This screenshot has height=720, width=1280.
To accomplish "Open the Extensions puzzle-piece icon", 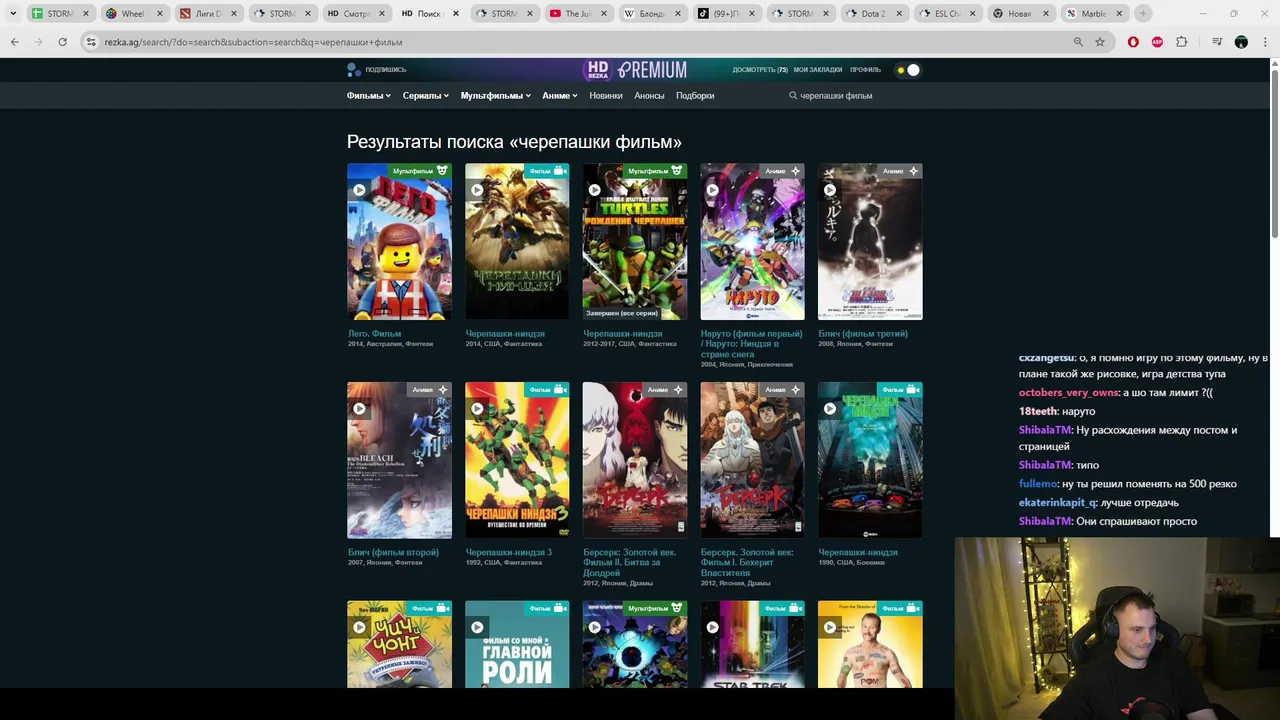I will [x=1182, y=42].
